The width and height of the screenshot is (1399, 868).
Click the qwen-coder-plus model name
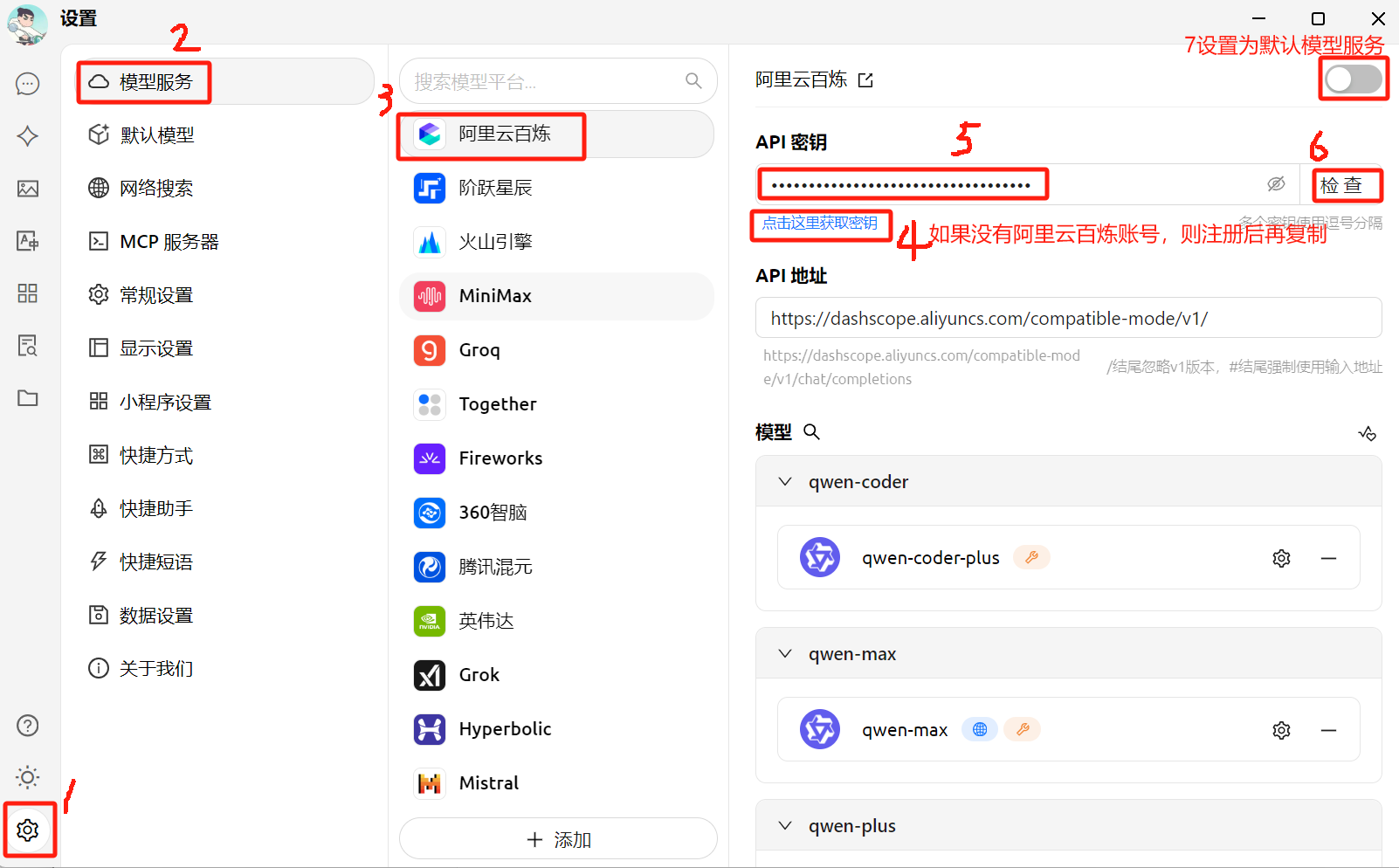point(931,558)
